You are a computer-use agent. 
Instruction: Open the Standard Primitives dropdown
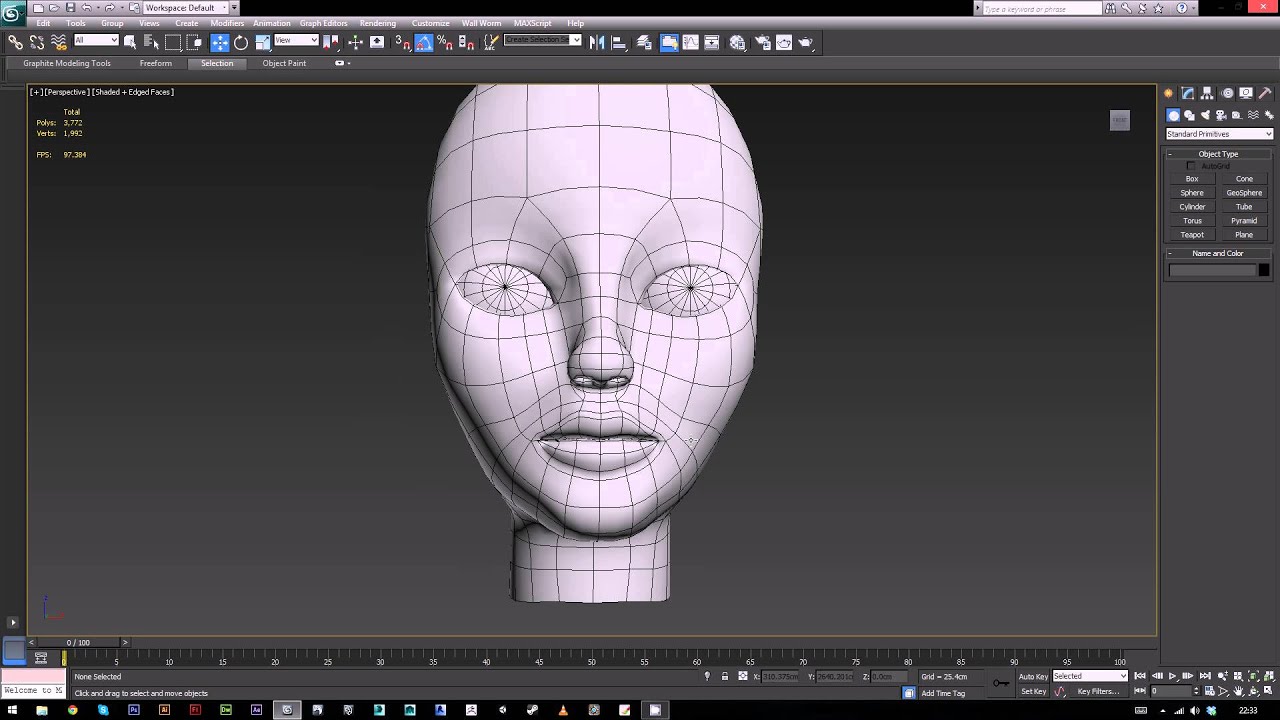[1219, 134]
